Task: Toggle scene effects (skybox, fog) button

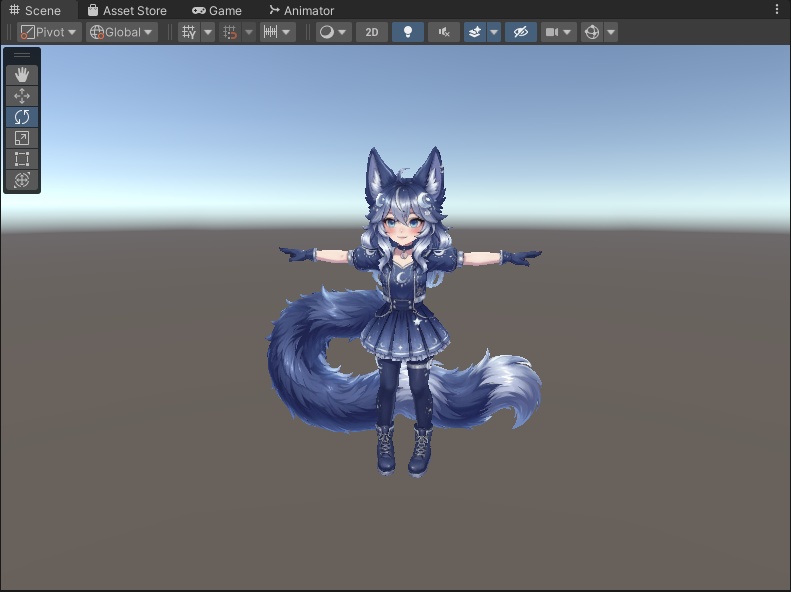Action: [x=475, y=32]
